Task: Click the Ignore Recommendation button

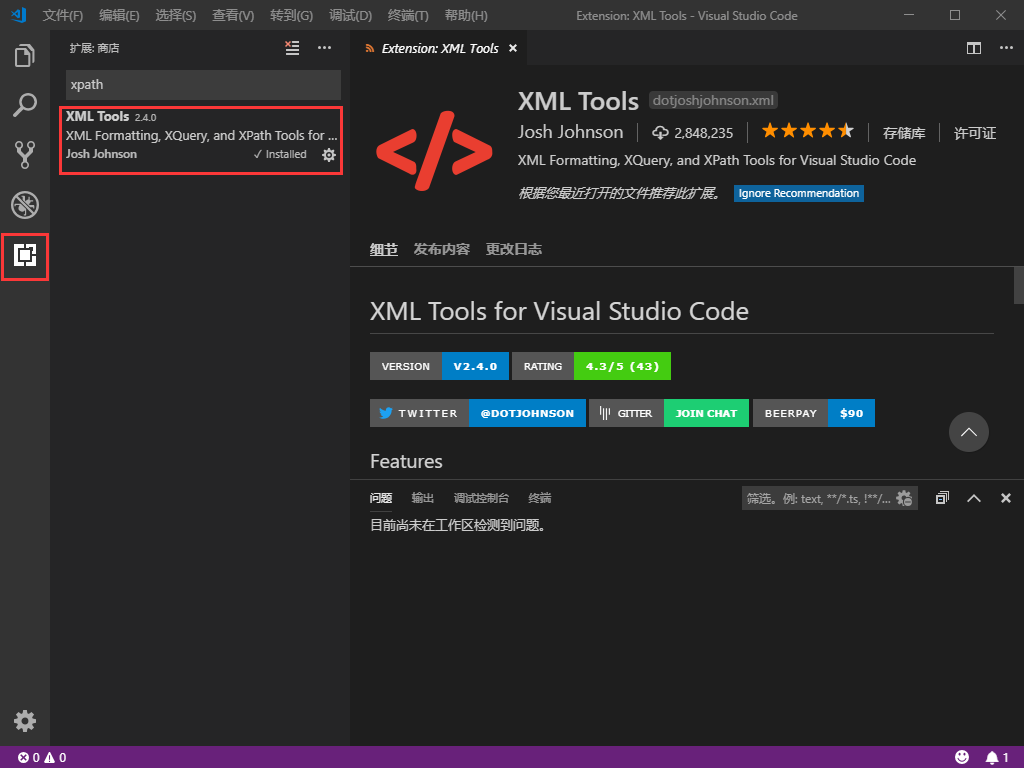Action: (x=799, y=193)
